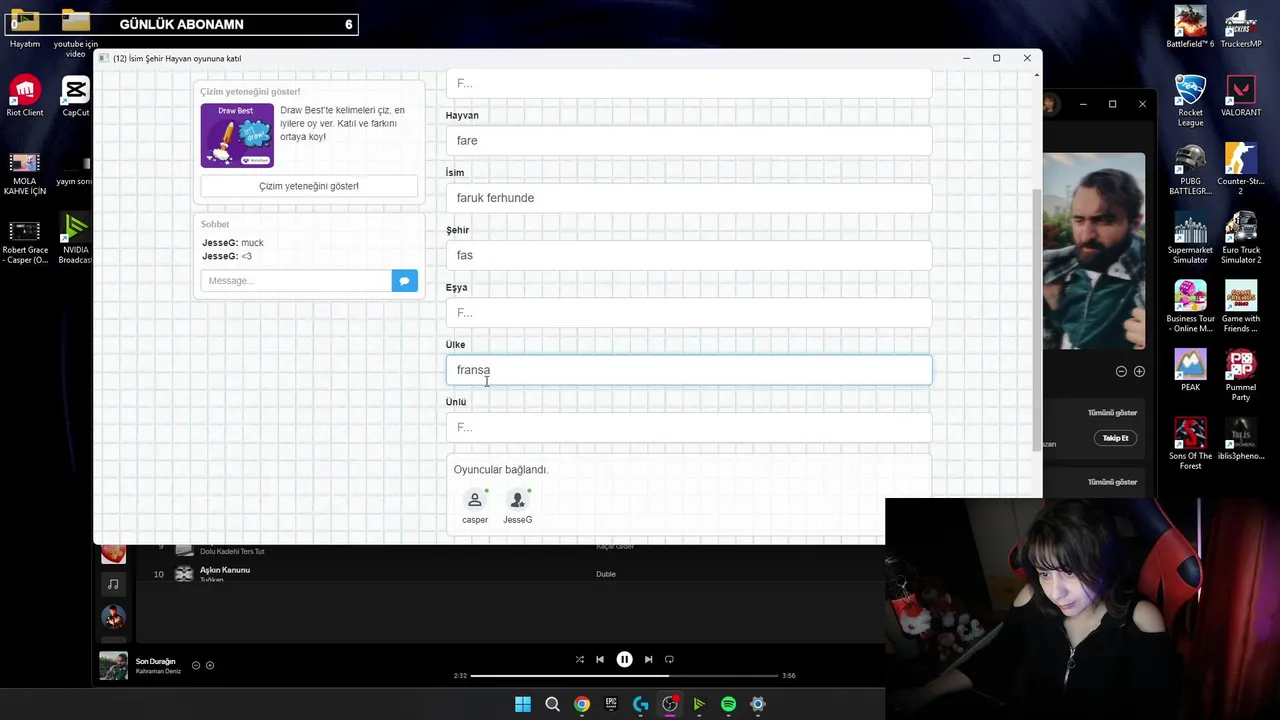The width and height of the screenshot is (1280, 720).
Task: Click the casper player avatar
Action: 475,500
